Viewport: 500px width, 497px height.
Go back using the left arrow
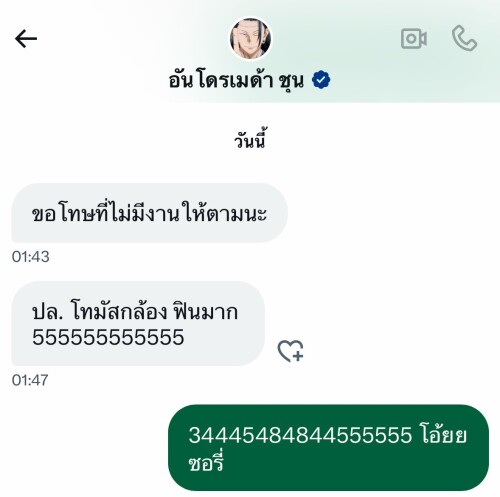[x=26, y=39]
